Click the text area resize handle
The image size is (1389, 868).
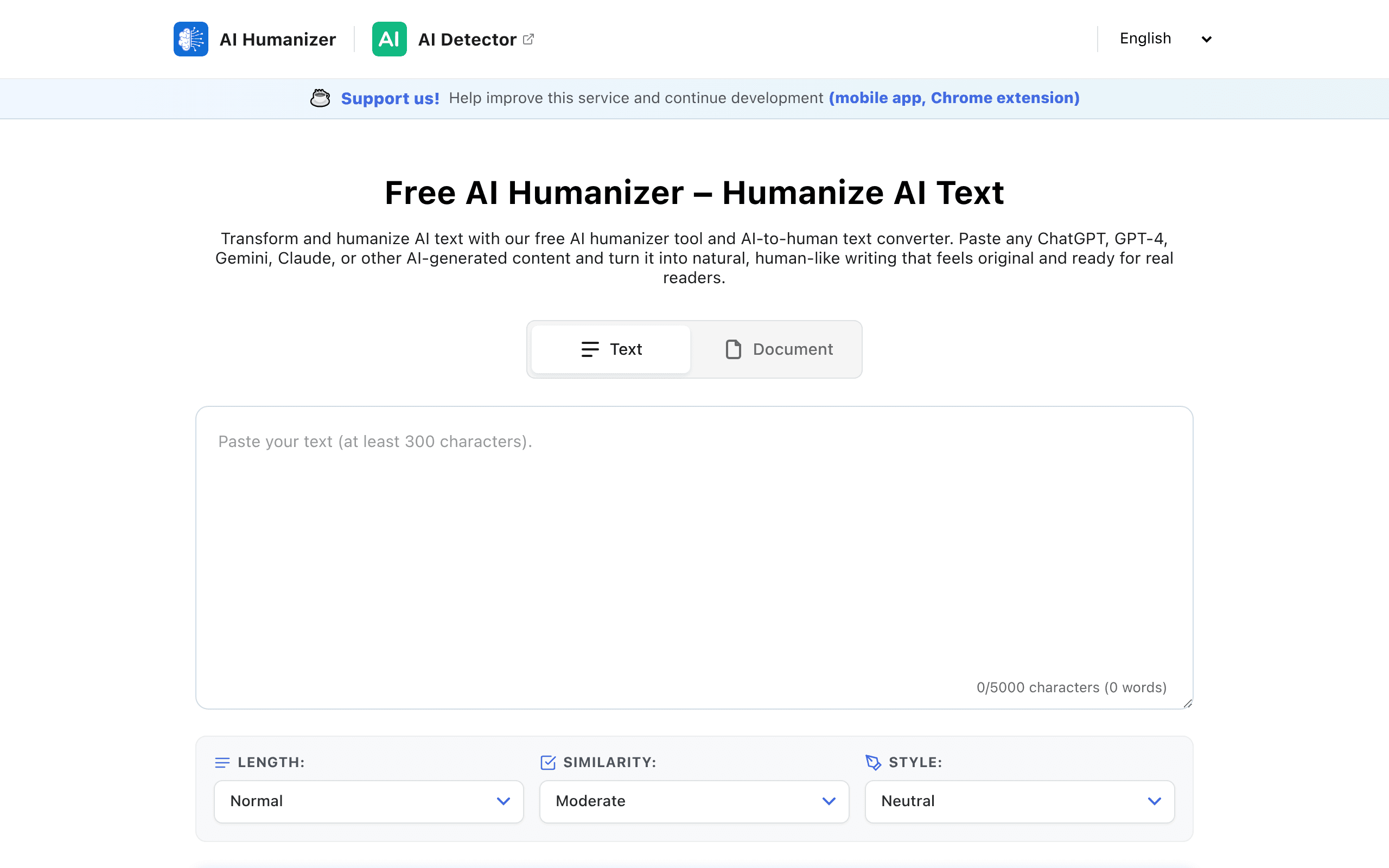[x=1188, y=703]
